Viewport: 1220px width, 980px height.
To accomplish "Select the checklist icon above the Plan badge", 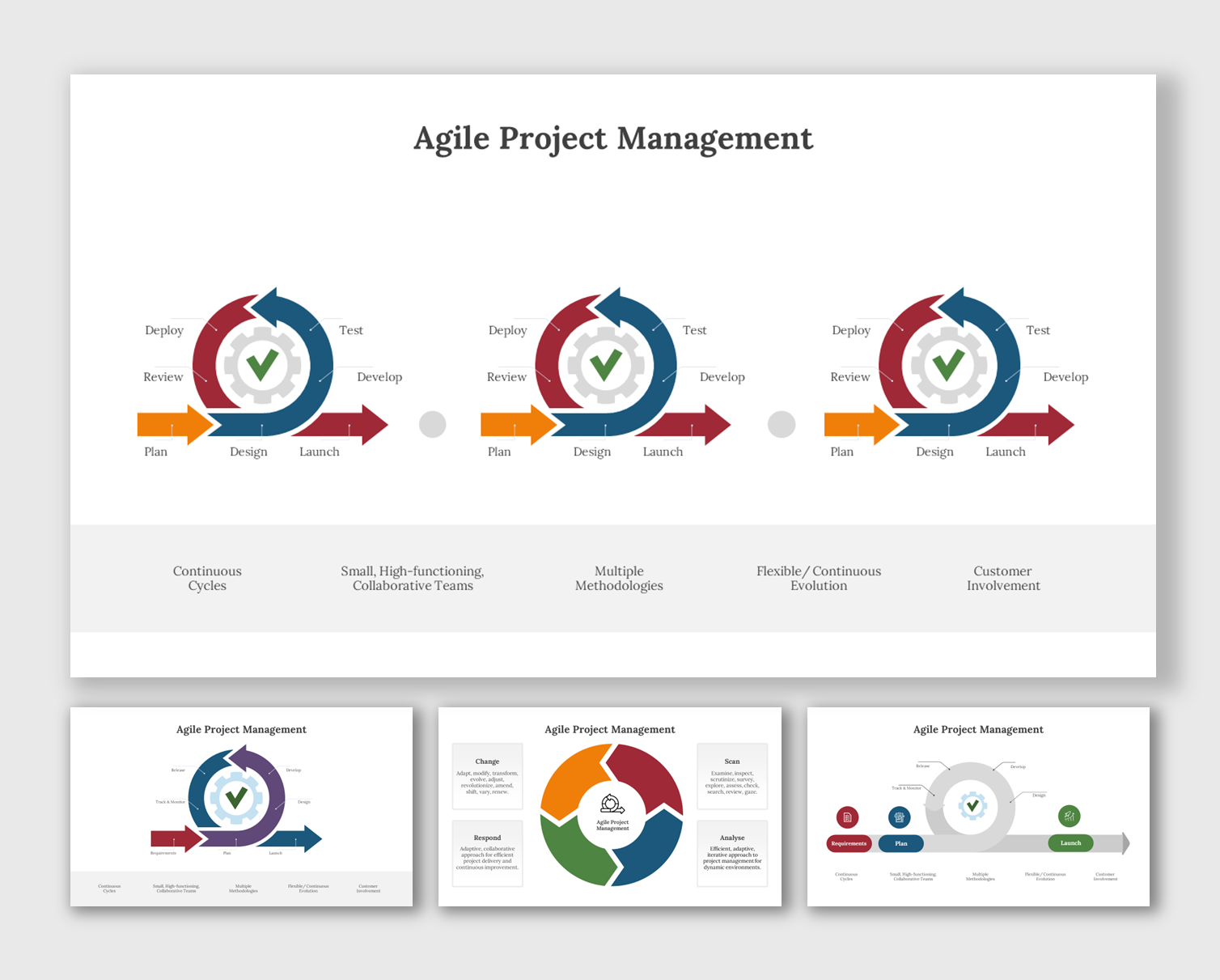I will 899,817.
